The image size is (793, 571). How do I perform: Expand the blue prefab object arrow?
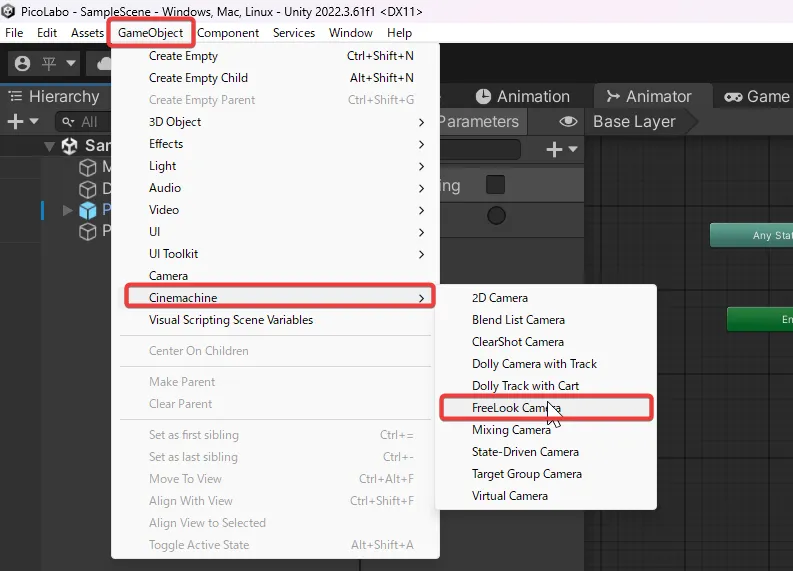tap(67, 210)
